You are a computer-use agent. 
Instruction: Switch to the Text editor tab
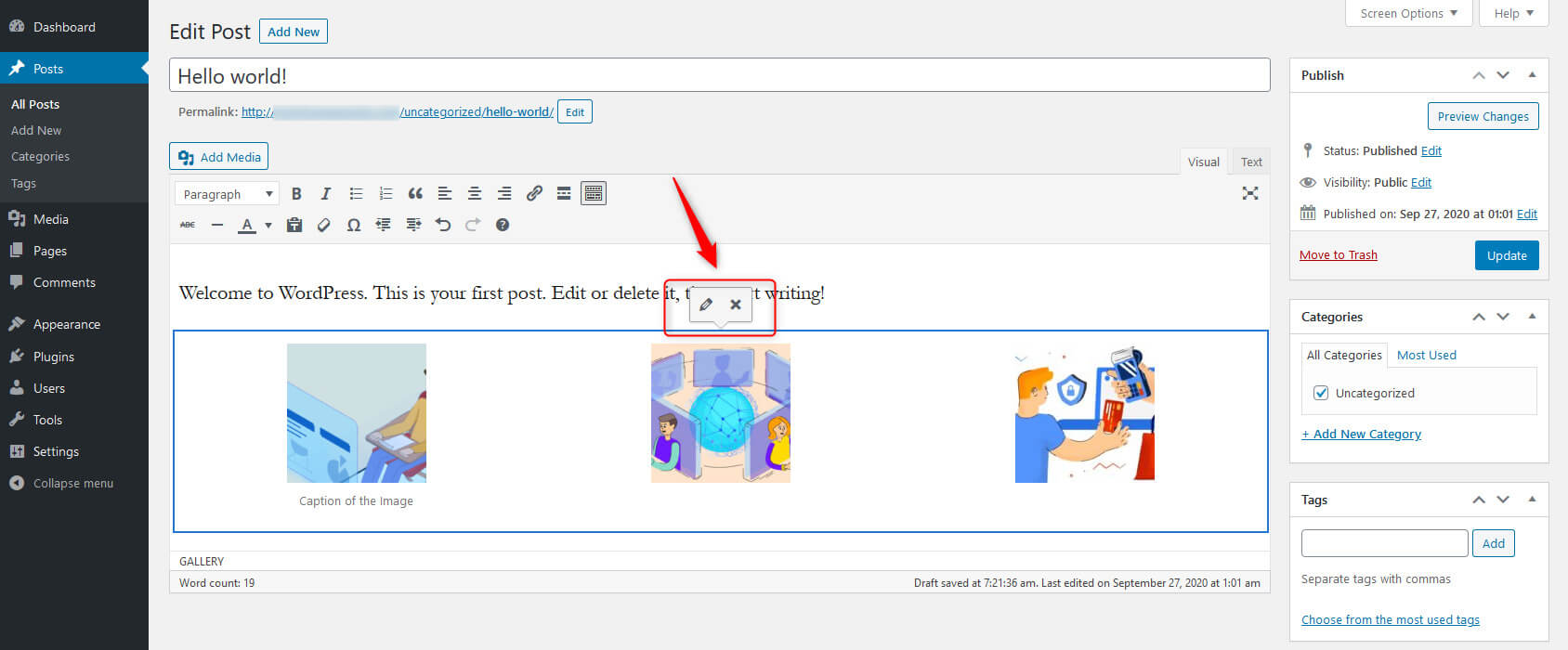coord(1251,162)
